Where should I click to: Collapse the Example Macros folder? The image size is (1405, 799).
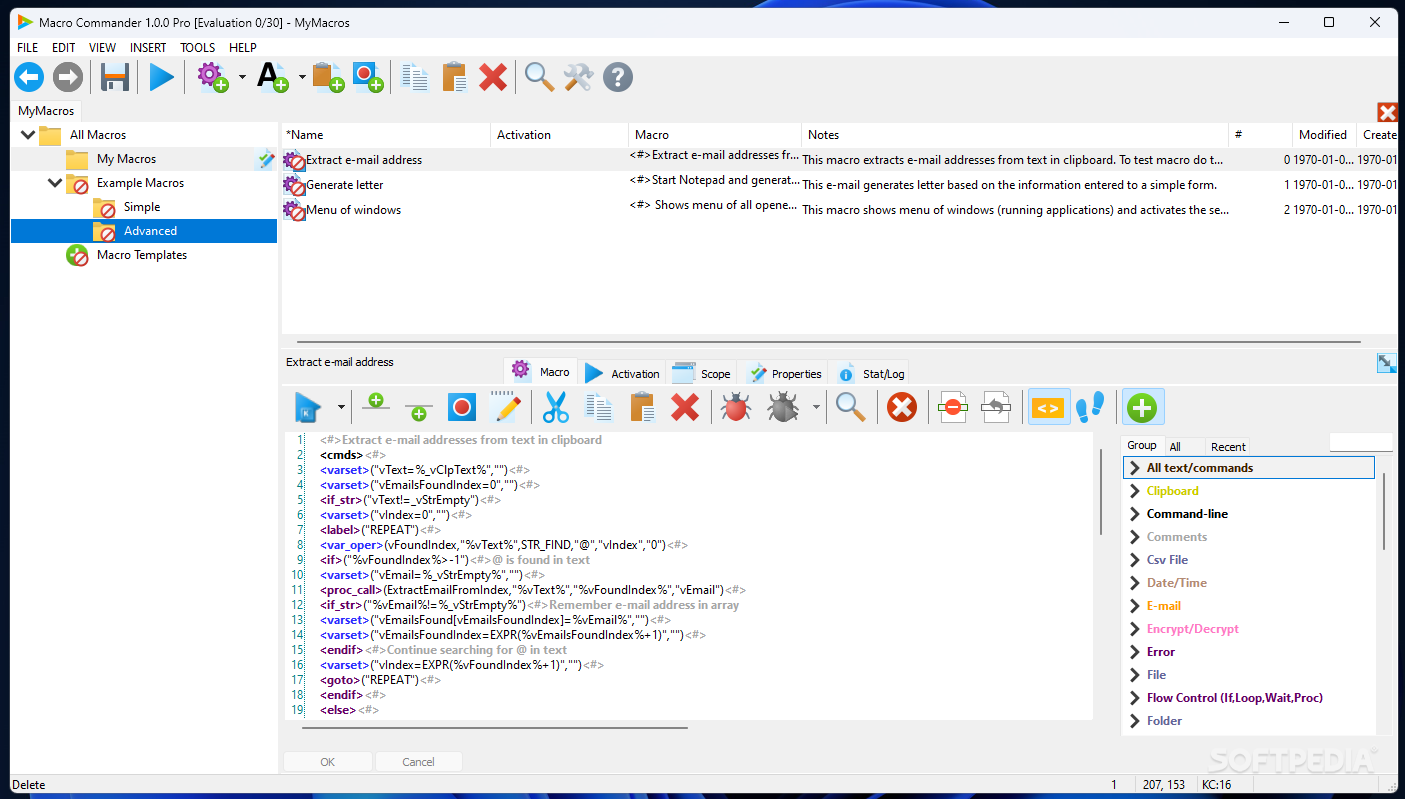pos(54,183)
